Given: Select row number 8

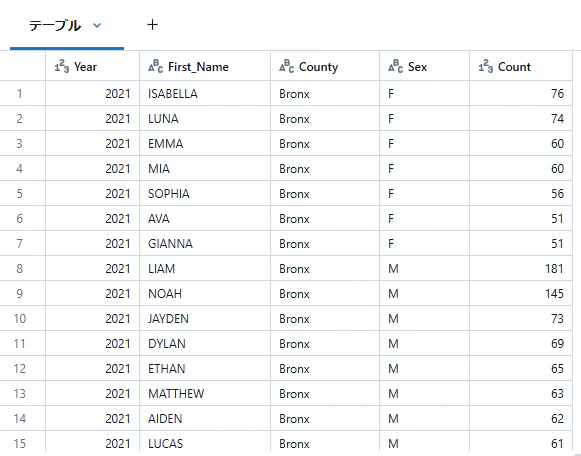Looking at the screenshot, I should click(20, 269).
